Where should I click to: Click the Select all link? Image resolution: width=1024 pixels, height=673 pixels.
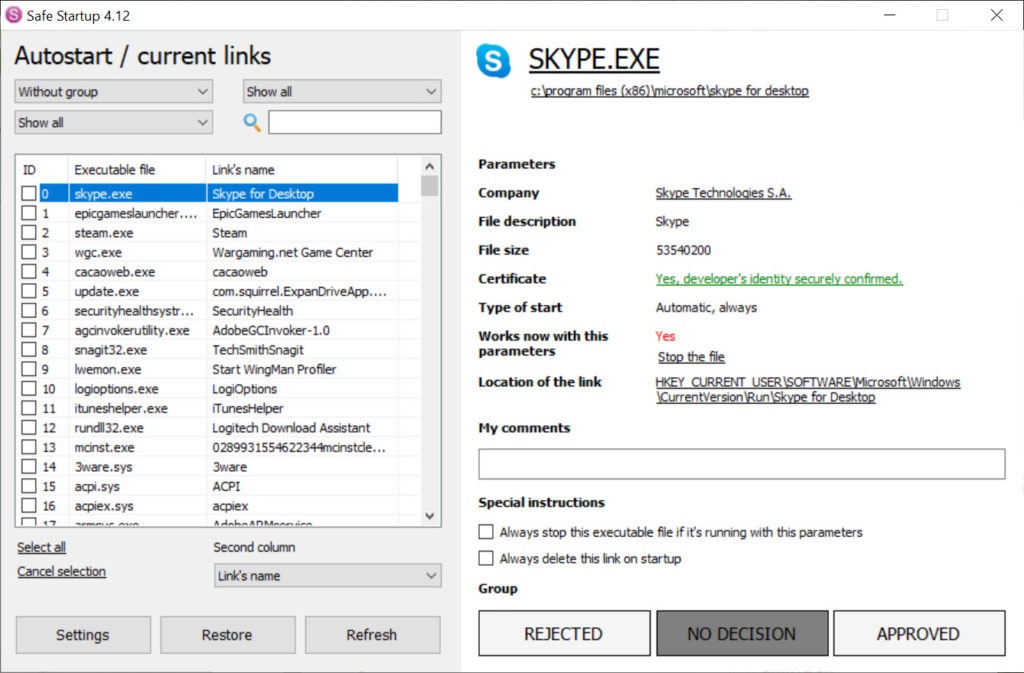click(x=41, y=547)
